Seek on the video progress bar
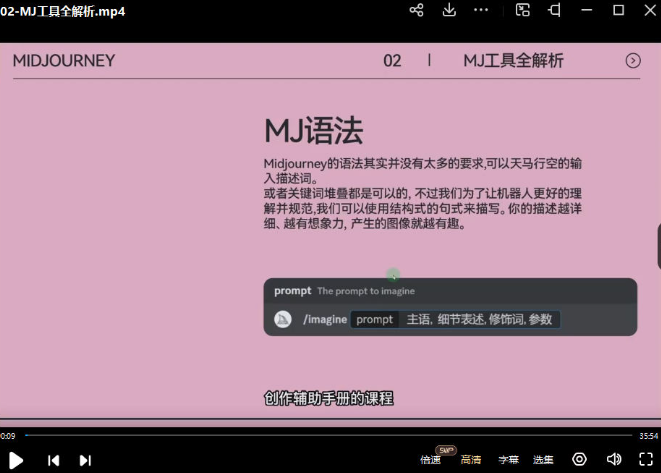 tap(328, 435)
